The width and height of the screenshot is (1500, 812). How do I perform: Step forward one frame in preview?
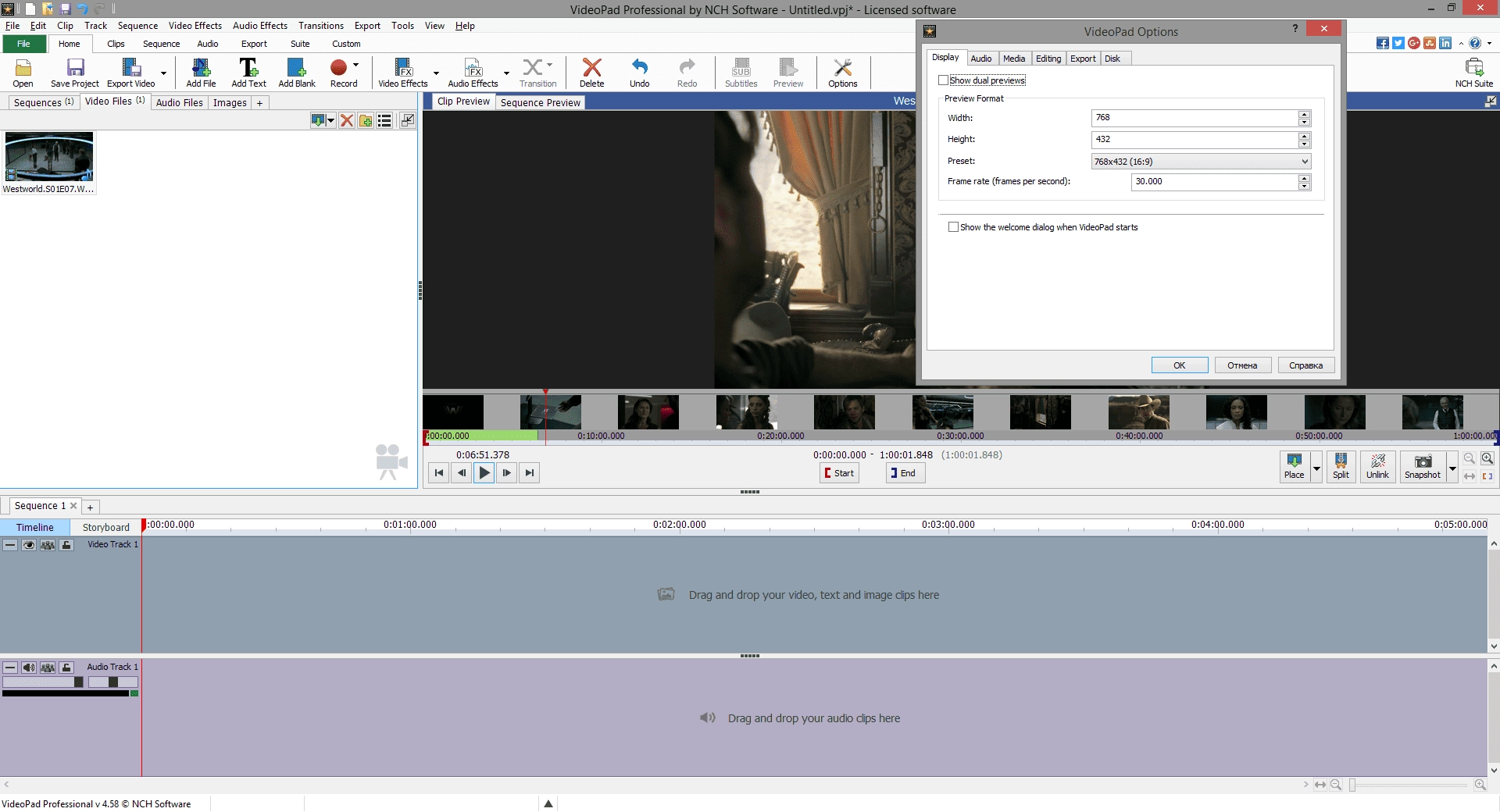(507, 472)
